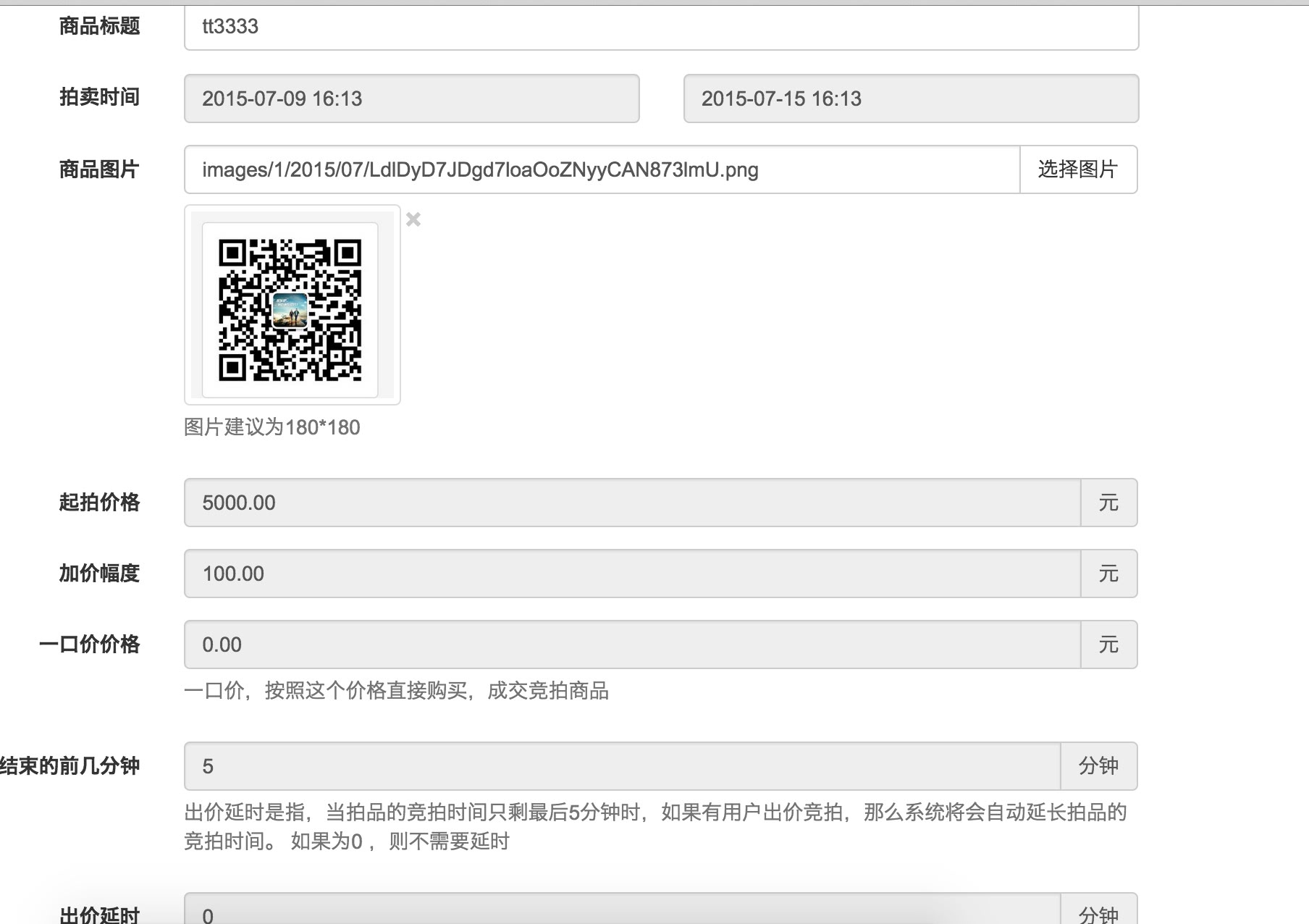Click the 结束的前几分钟 field showing 5

click(x=623, y=766)
